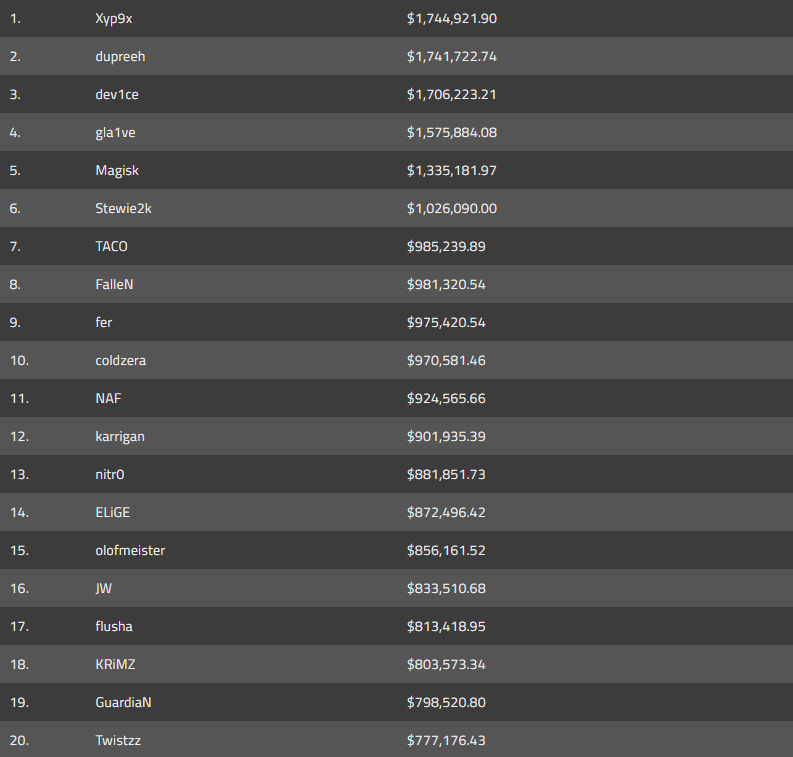Click player name Xyp9x
This screenshot has width=793, height=757.
point(114,19)
